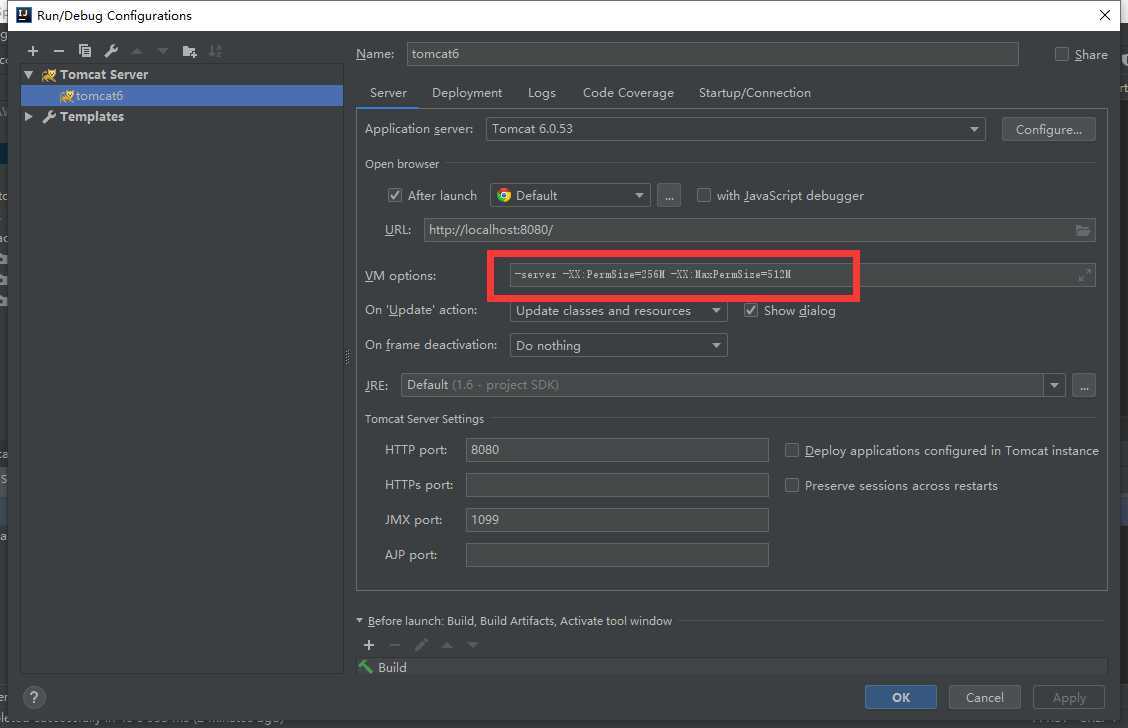Open the On 'Update' action dropdown
Image resolution: width=1128 pixels, height=728 pixels.
tap(618, 311)
